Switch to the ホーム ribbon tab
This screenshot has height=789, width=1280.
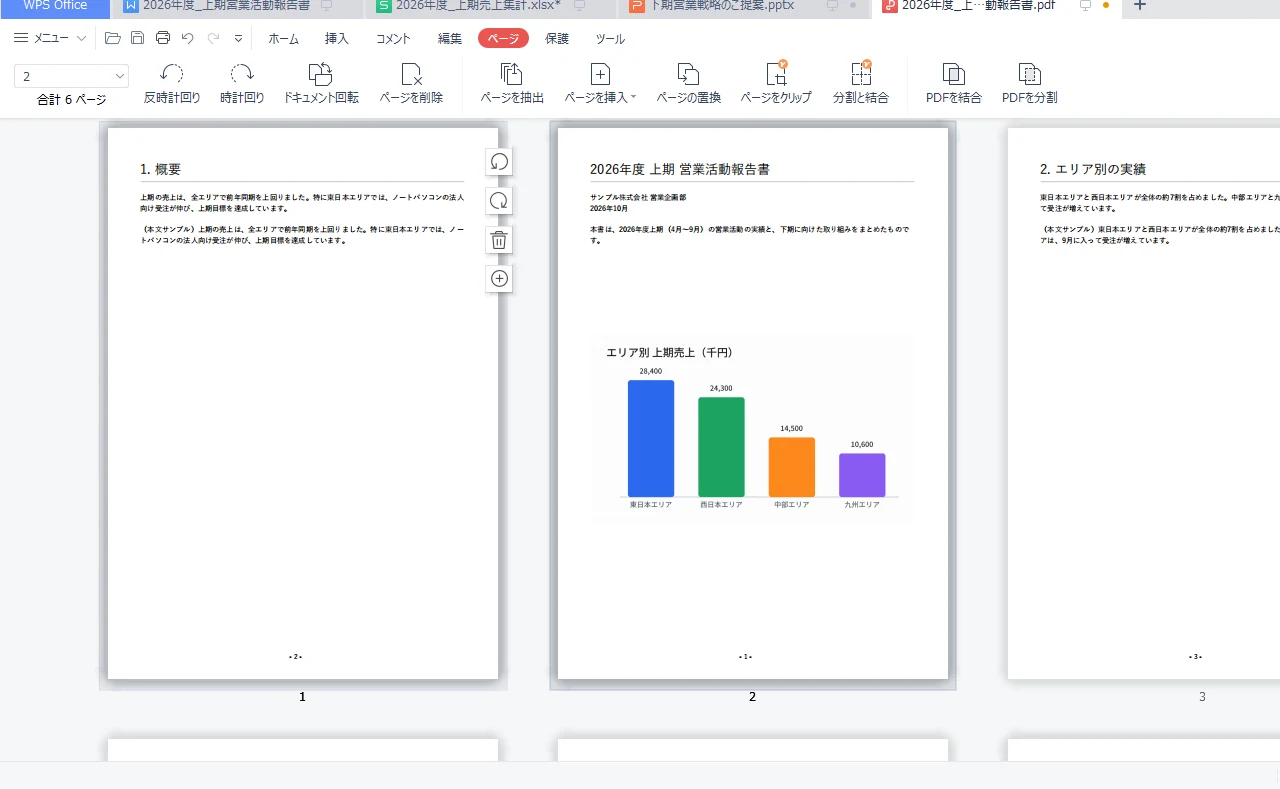point(283,39)
